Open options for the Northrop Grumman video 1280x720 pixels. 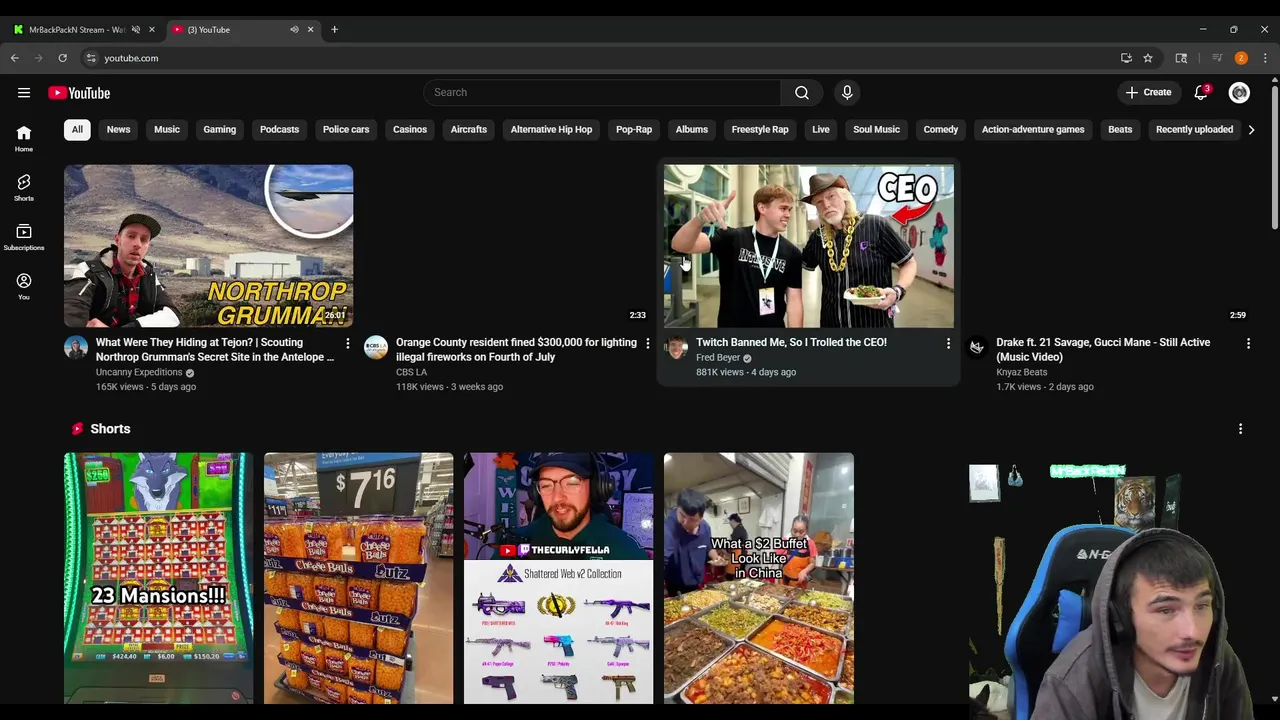click(348, 343)
